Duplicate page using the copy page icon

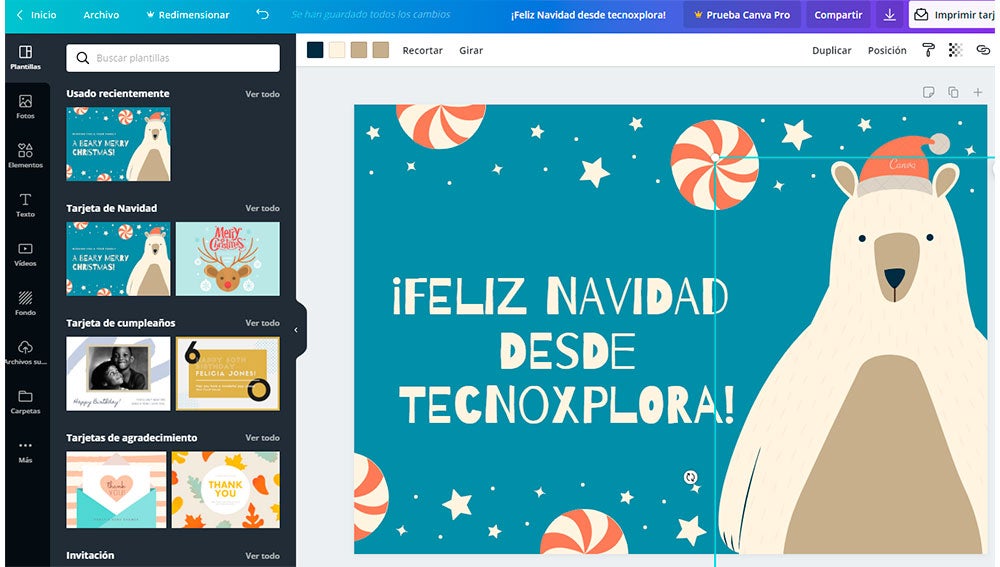[x=953, y=92]
